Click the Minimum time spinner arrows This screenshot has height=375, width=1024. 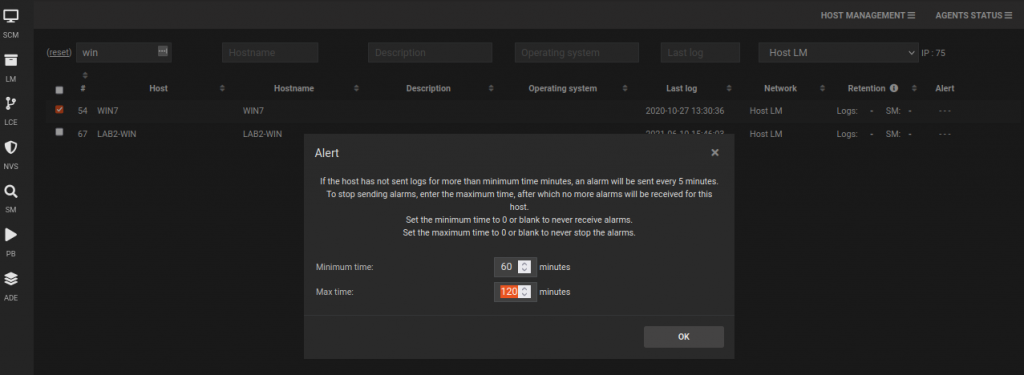(x=524, y=267)
